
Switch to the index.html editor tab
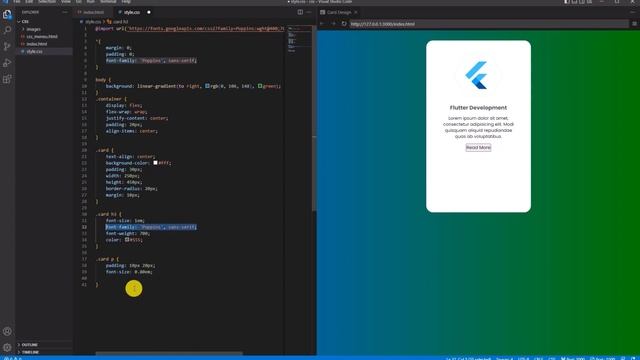93,12
